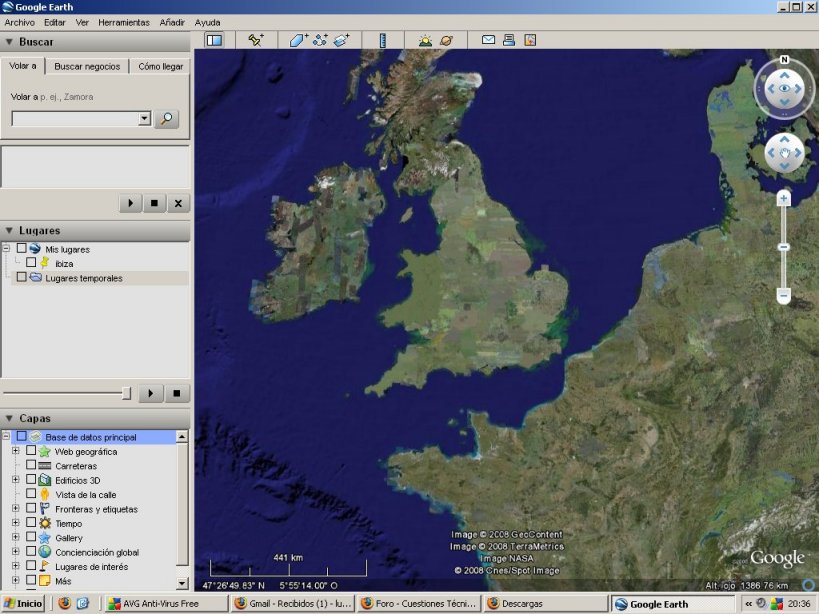Click the Volar a text input field

[x=76, y=119]
